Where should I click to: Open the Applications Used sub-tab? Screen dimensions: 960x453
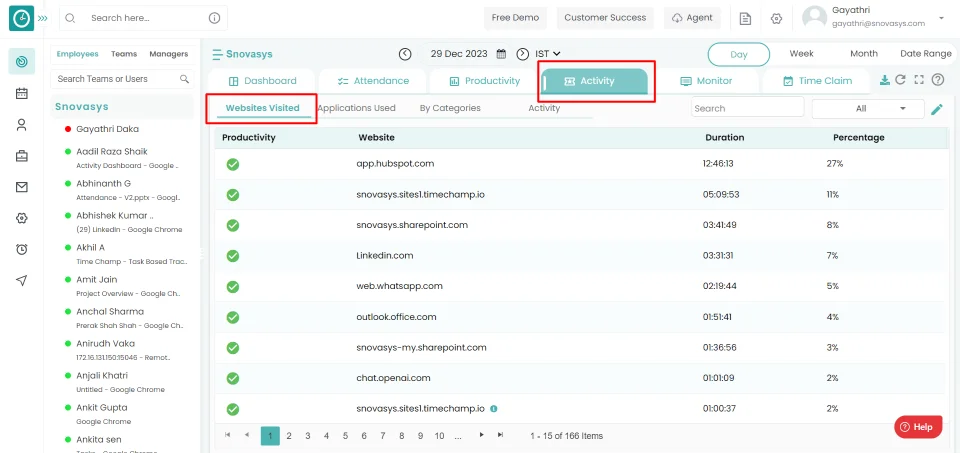click(357, 108)
